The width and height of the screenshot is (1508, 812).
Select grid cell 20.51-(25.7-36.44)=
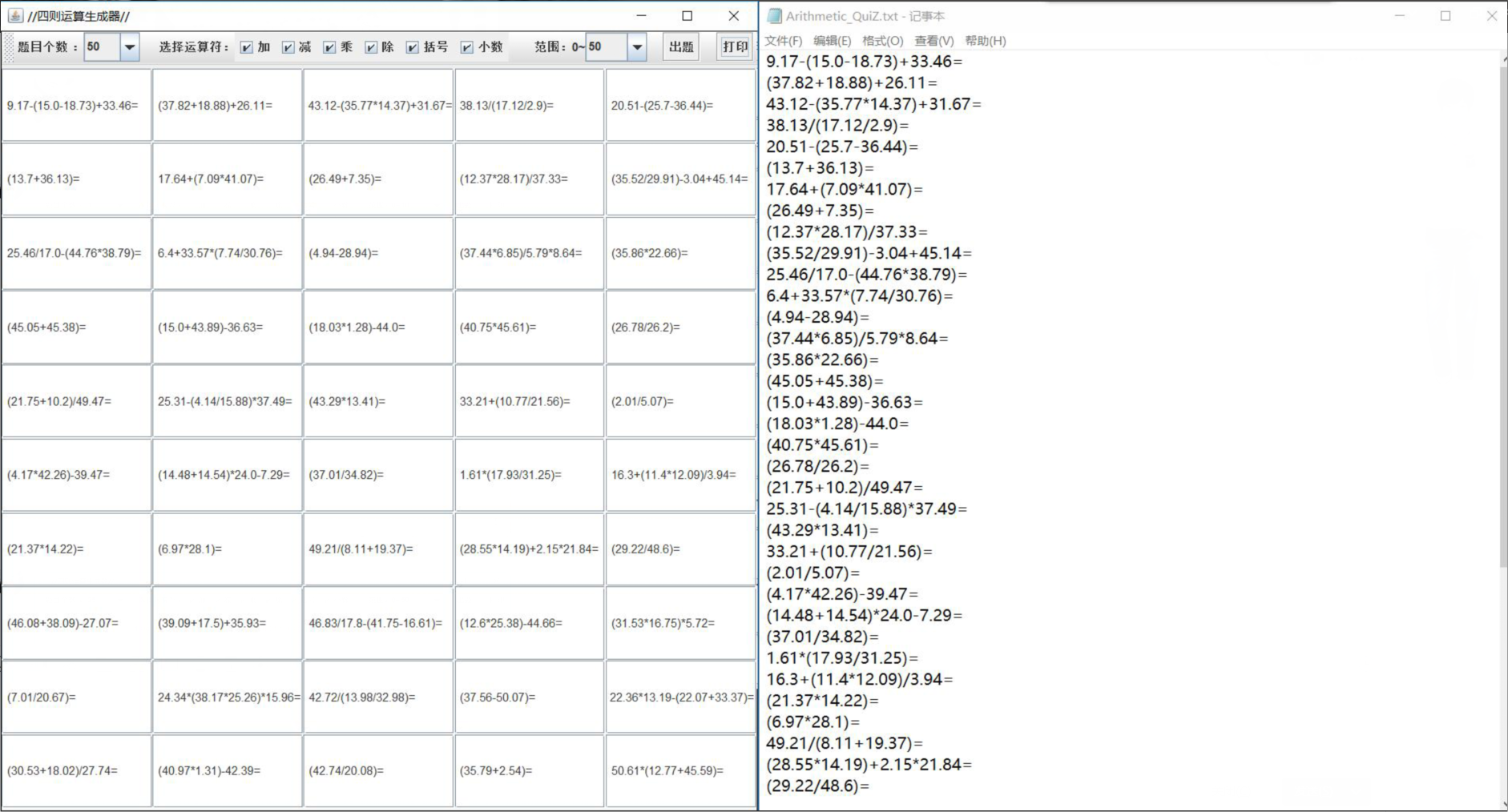pyautogui.click(x=680, y=105)
